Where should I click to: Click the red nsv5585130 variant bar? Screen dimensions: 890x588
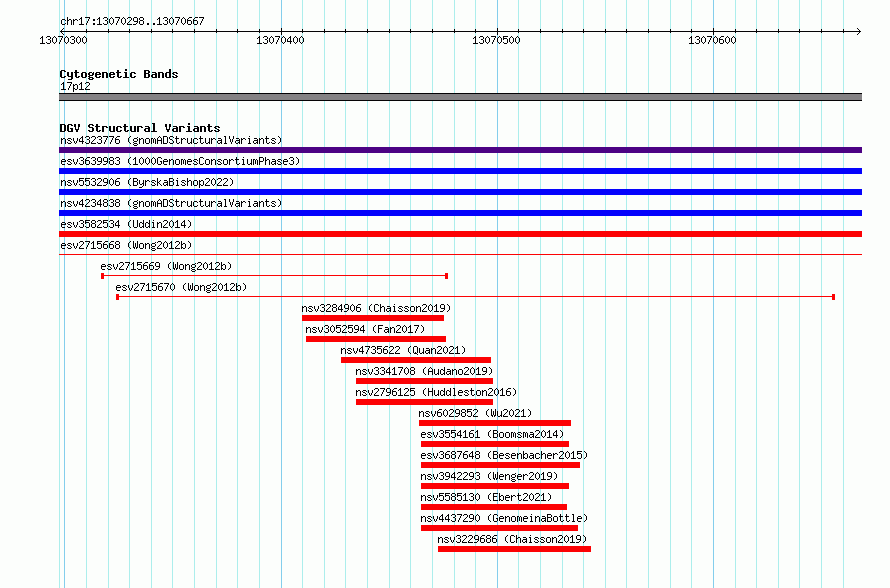[494, 507]
